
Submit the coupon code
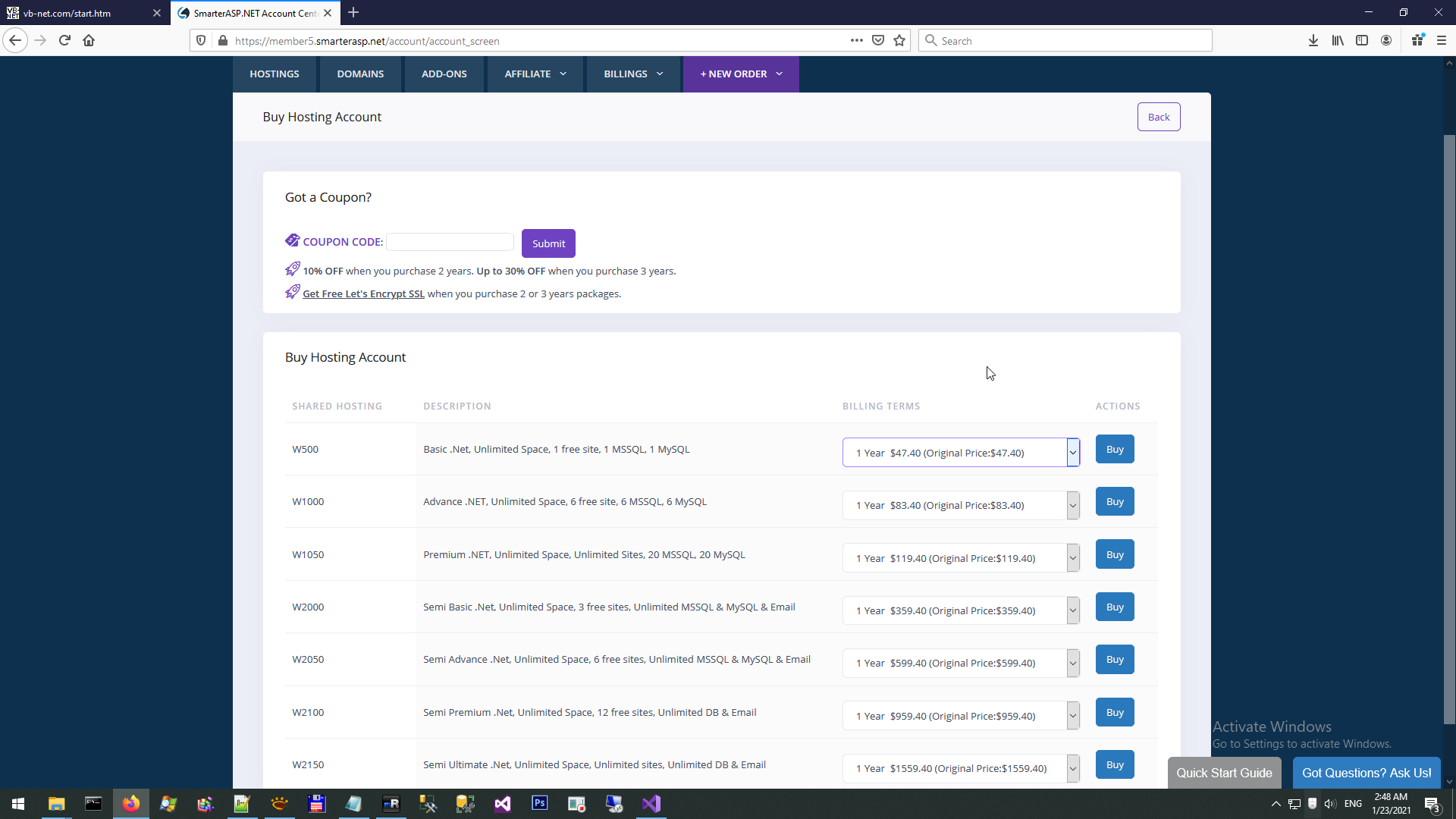[548, 243]
